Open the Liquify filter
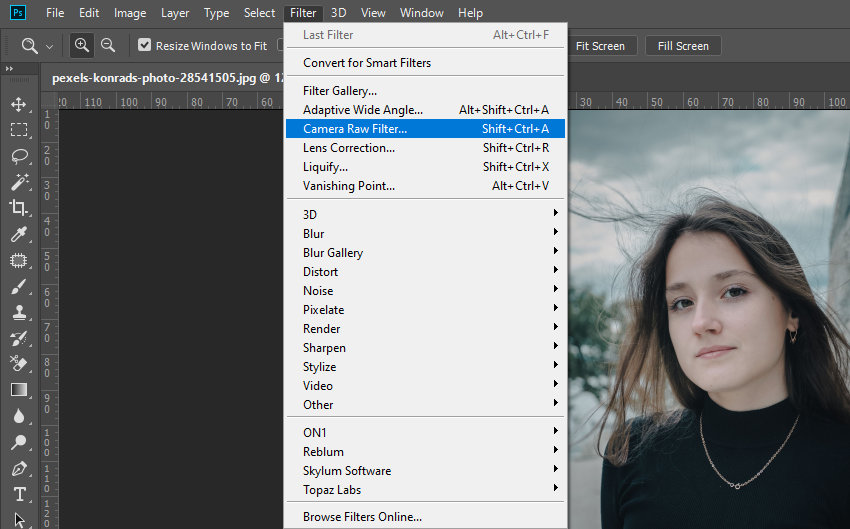The width and height of the screenshot is (850, 529). tap(426, 166)
